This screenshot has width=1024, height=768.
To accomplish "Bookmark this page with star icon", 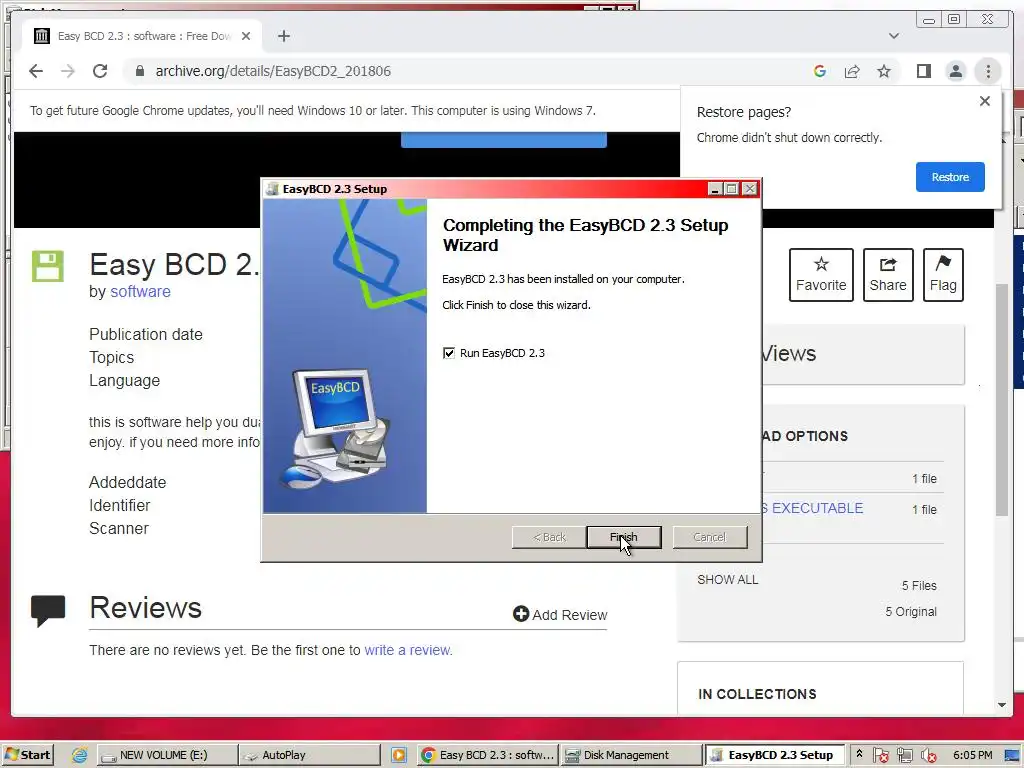I will (x=884, y=71).
